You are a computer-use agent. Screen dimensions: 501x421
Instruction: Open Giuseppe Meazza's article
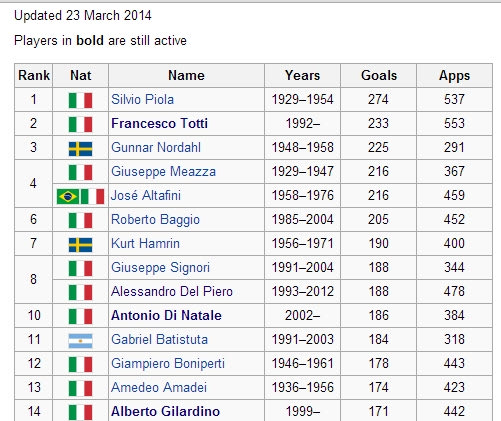163,172
